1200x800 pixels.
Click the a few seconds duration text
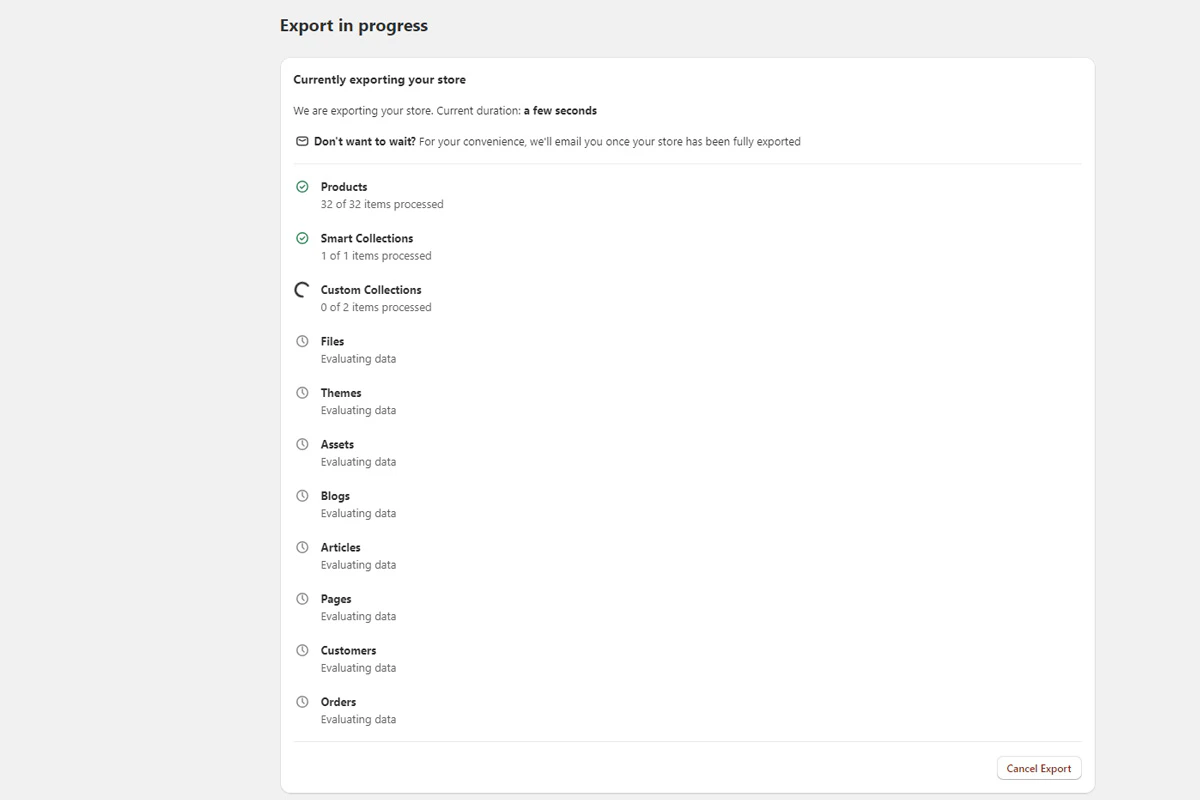pyautogui.click(x=560, y=110)
